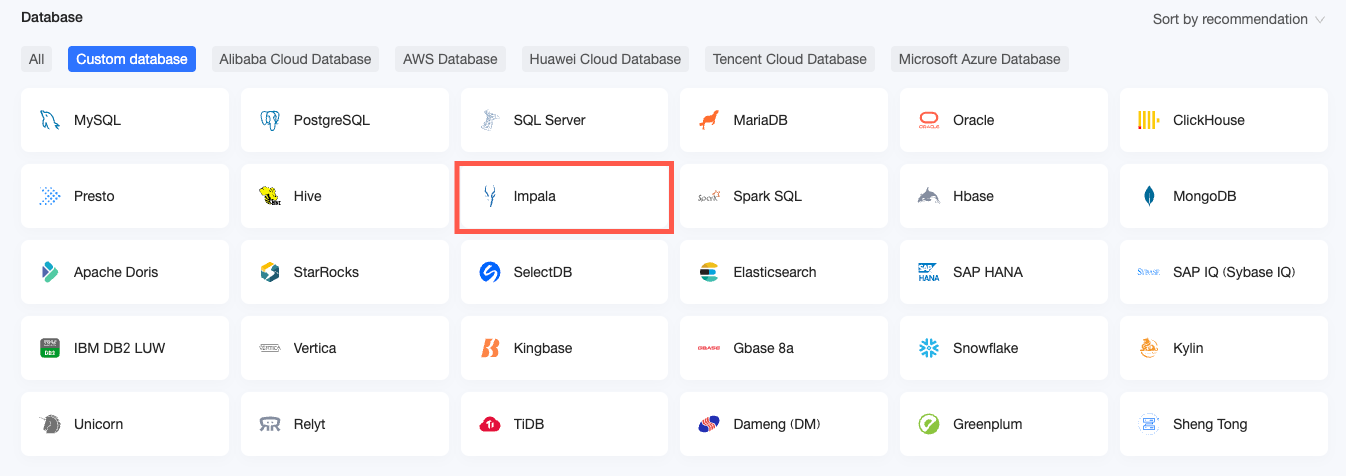This screenshot has width=1346, height=476.
Task: Switch to Microsoft Azure Database tab
Action: coord(980,59)
